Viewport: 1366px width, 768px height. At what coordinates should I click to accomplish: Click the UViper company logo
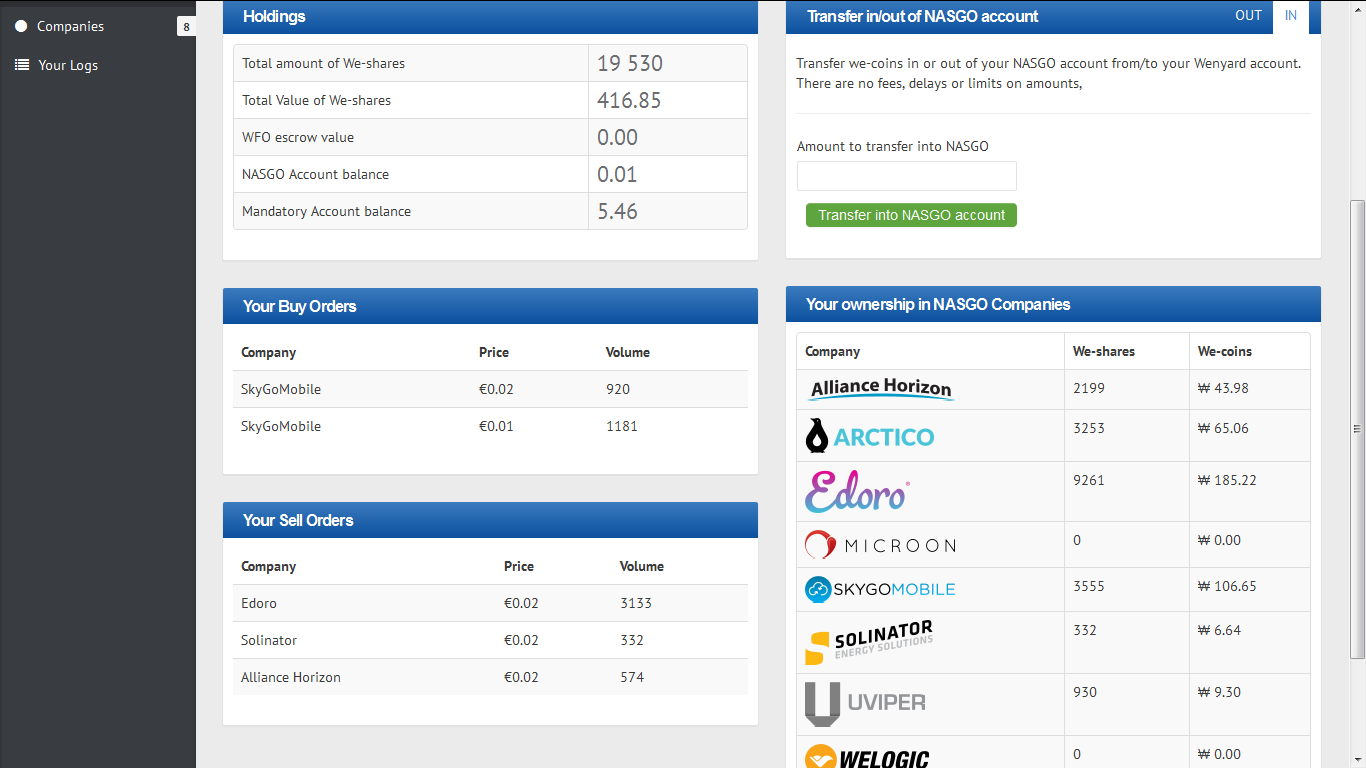pyautogui.click(x=865, y=703)
